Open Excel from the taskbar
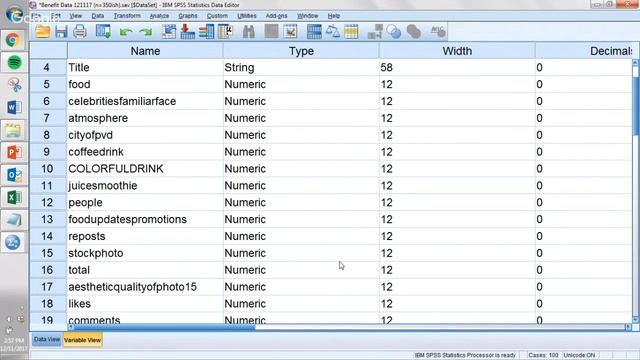The width and height of the screenshot is (640, 360). [14, 198]
